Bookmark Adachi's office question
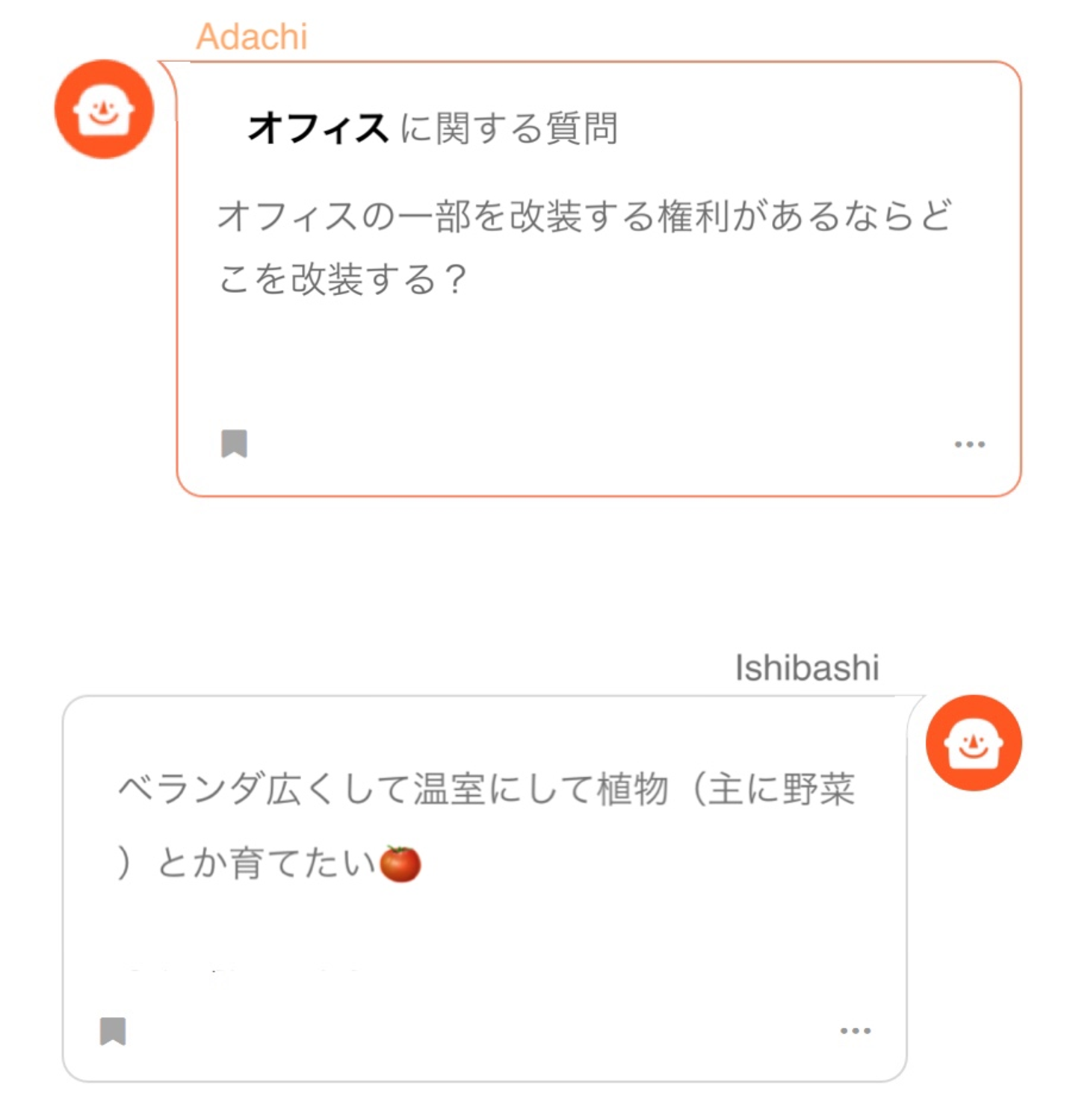 click(234, 443)
